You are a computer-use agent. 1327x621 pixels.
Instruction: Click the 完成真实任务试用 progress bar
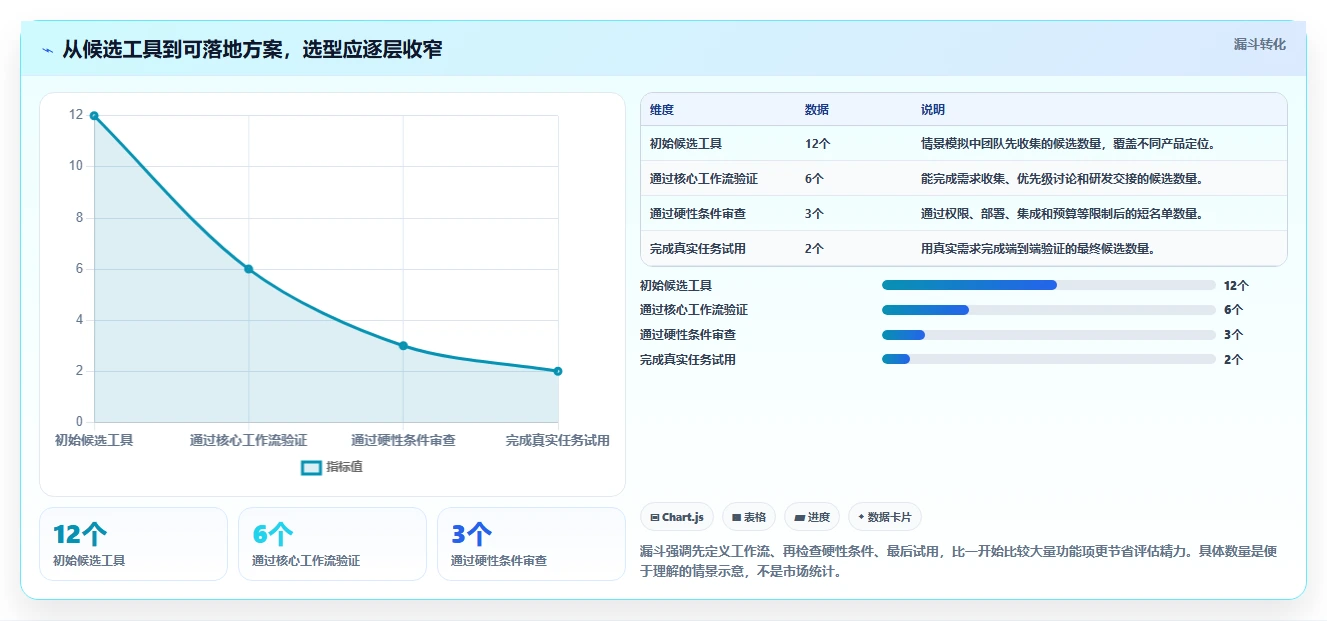click(x=1048, y=359)
